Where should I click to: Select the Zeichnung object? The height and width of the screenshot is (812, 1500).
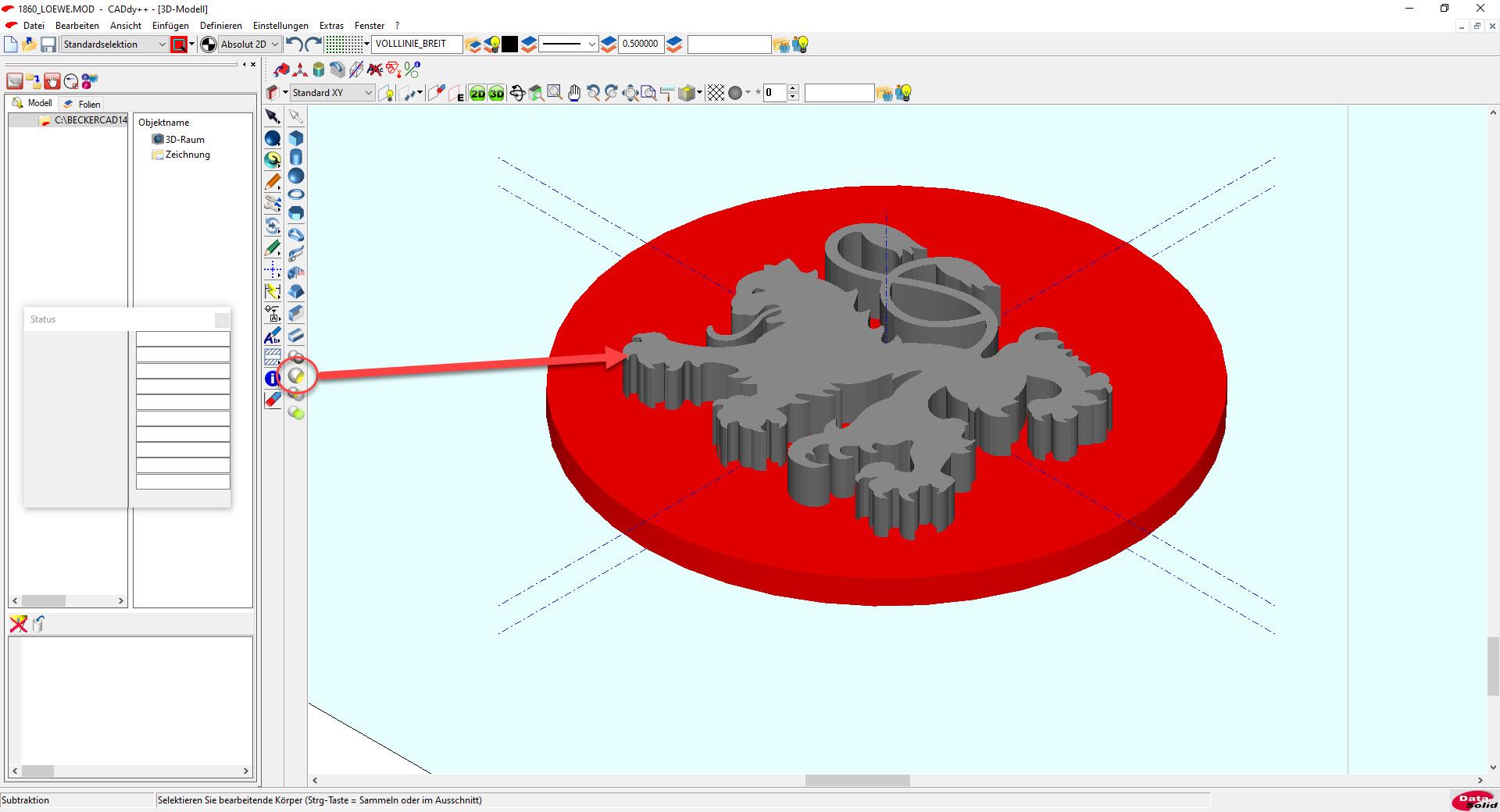pyautogui.click(x=180, y=155)
